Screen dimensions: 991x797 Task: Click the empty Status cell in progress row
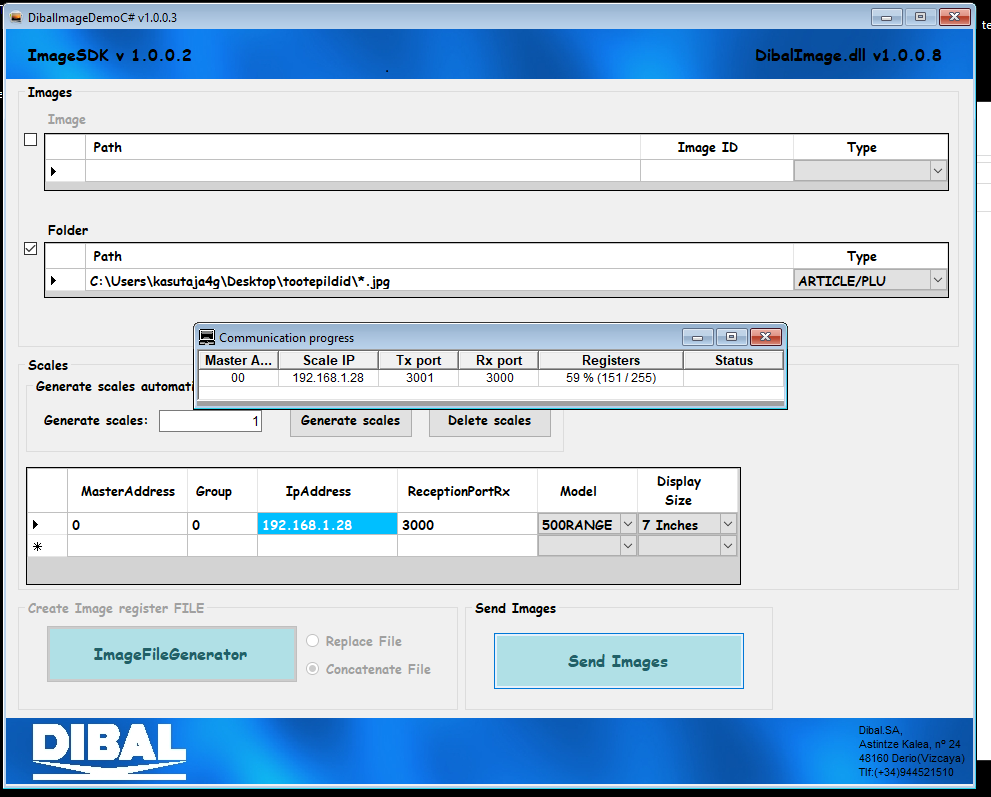click(734, 378)
